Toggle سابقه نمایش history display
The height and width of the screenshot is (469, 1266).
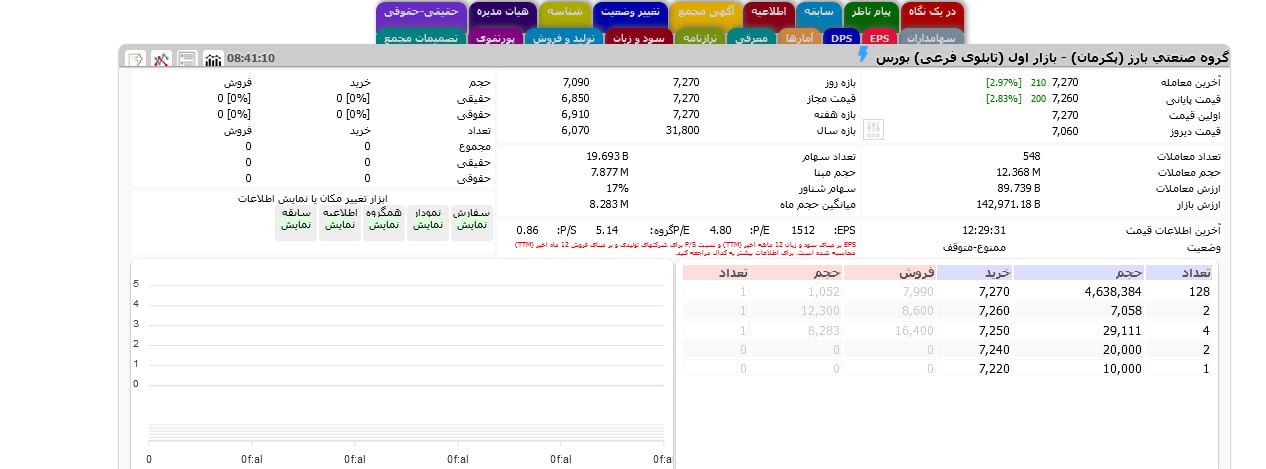[297, 219]
